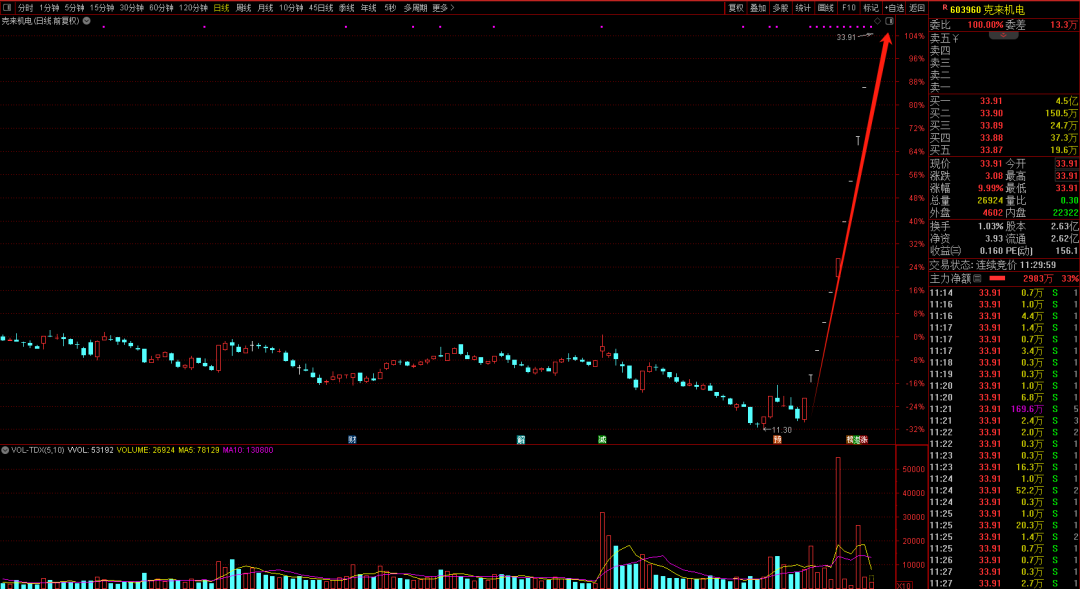
Task: Click the 买一 price 33.91
Action: (991, 101)
